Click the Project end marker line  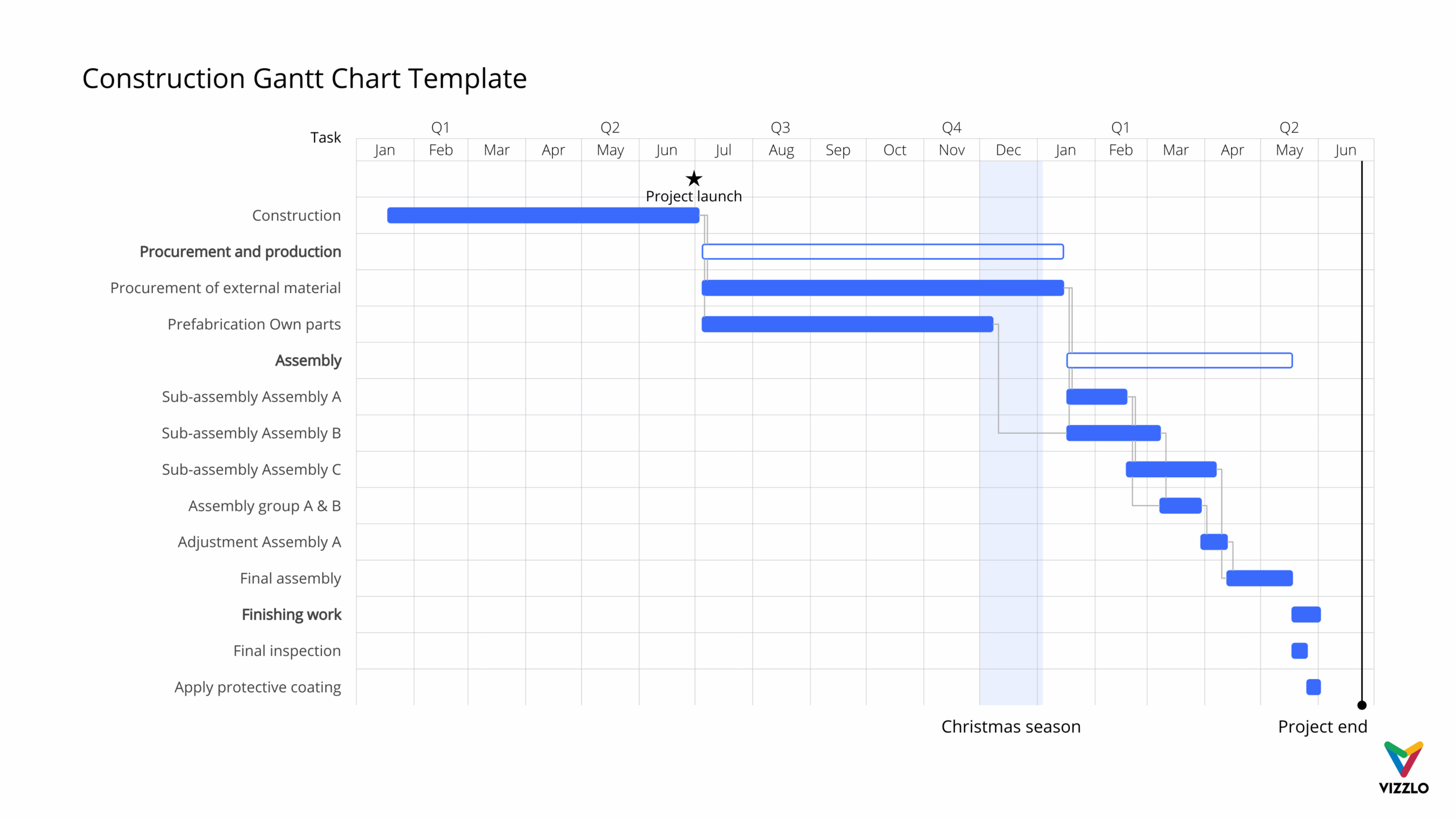(x=1363, y=432)
